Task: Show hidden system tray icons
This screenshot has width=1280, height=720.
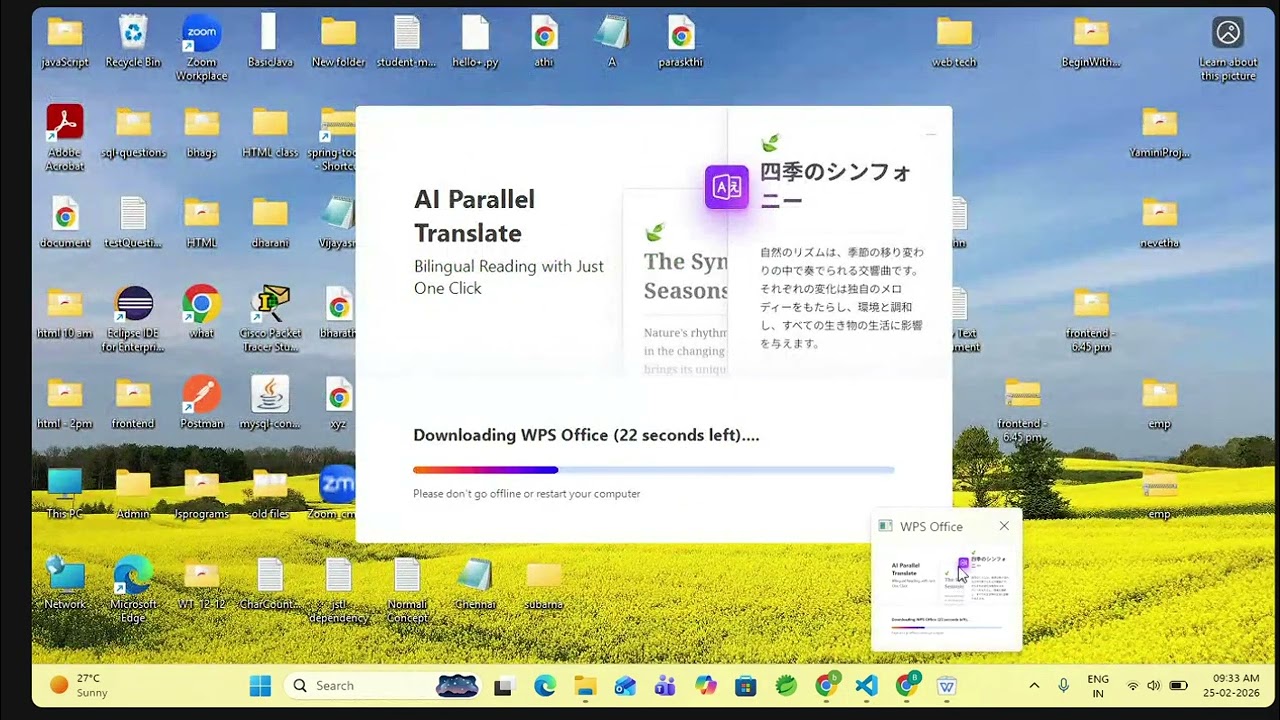Action: pos(1034,685)
